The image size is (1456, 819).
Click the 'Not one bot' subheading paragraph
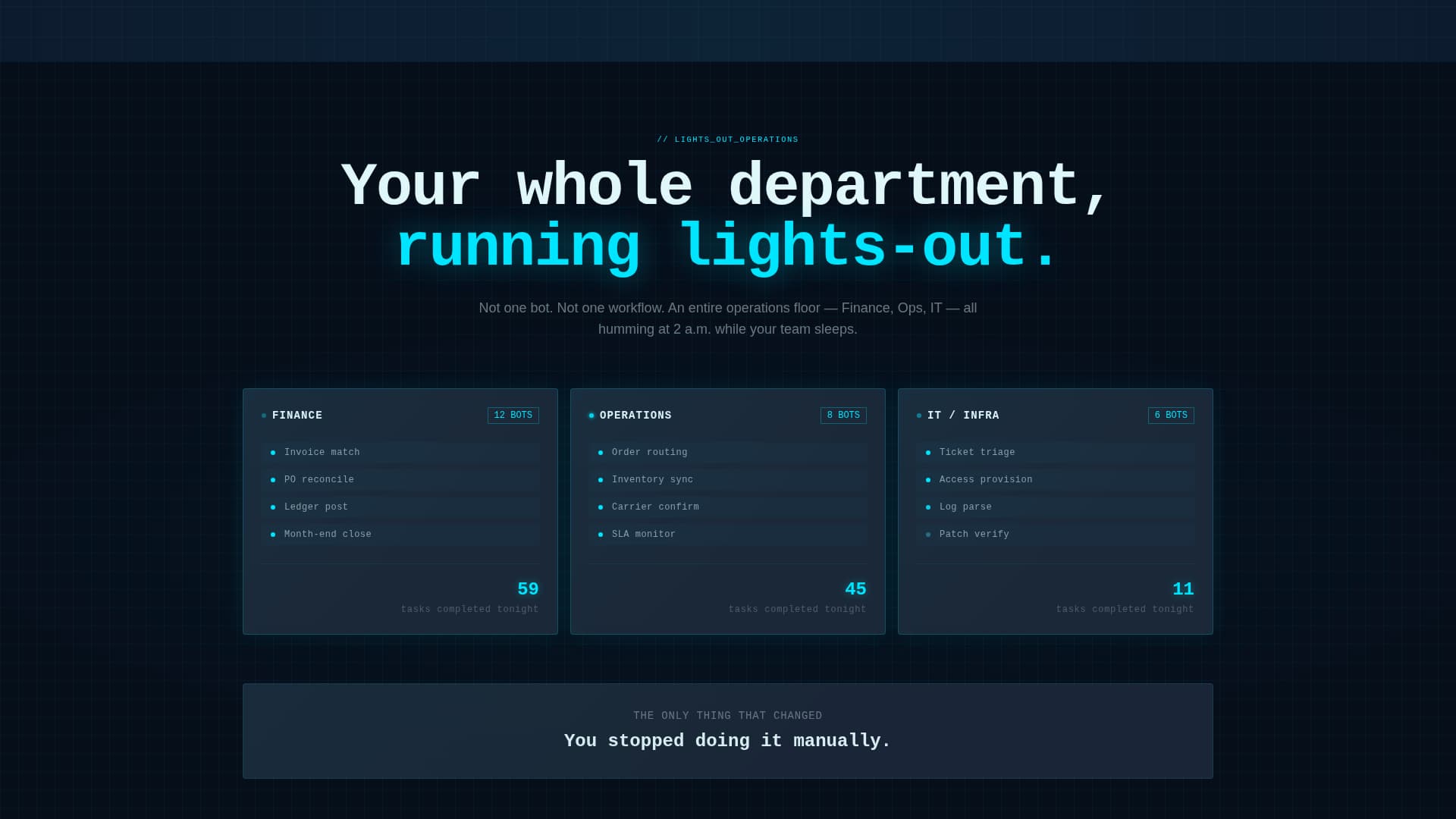728,318
